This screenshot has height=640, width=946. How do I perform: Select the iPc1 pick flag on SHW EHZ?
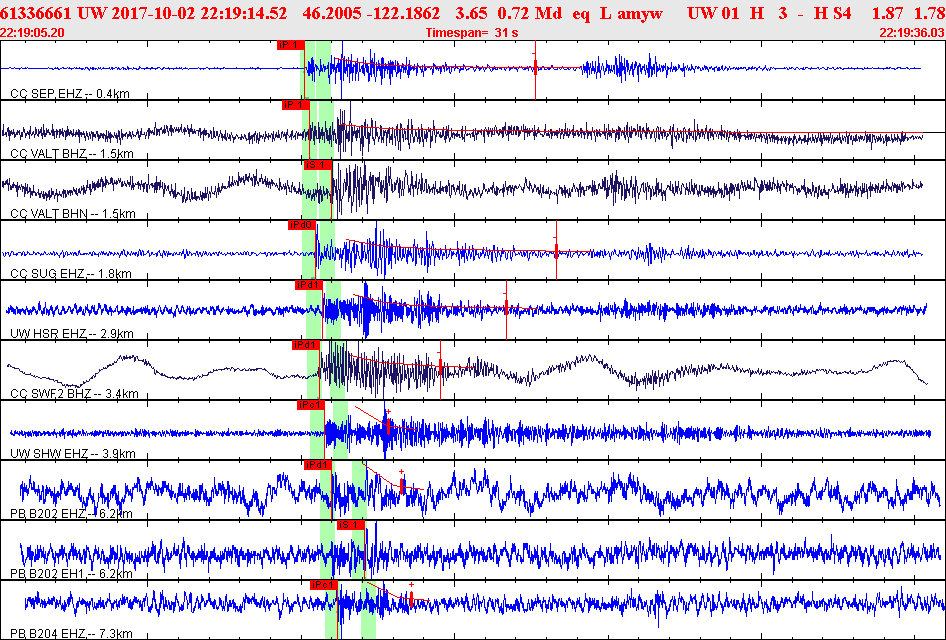311,405
